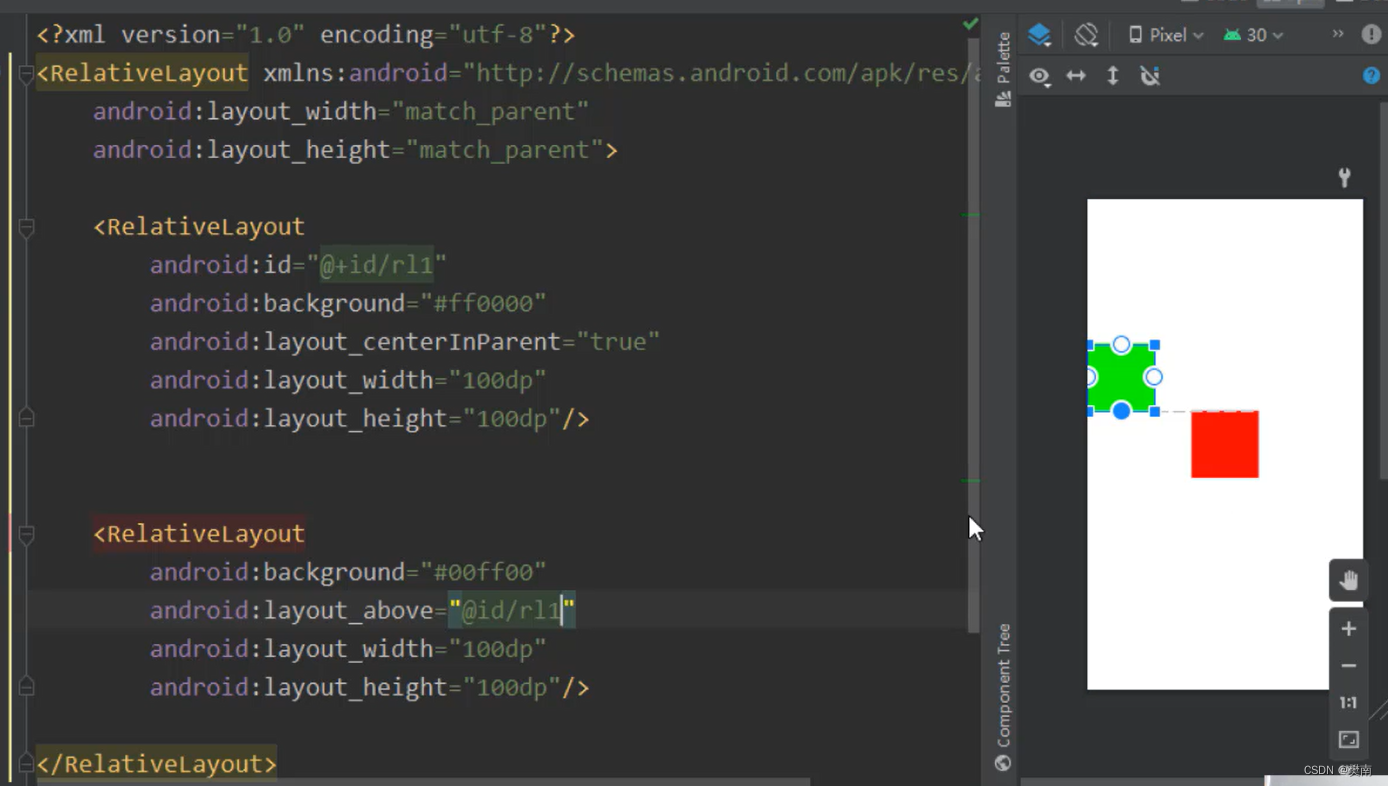Click the warnings exclamation icon
The image size is (1388, 786).
coord(1371,35)
